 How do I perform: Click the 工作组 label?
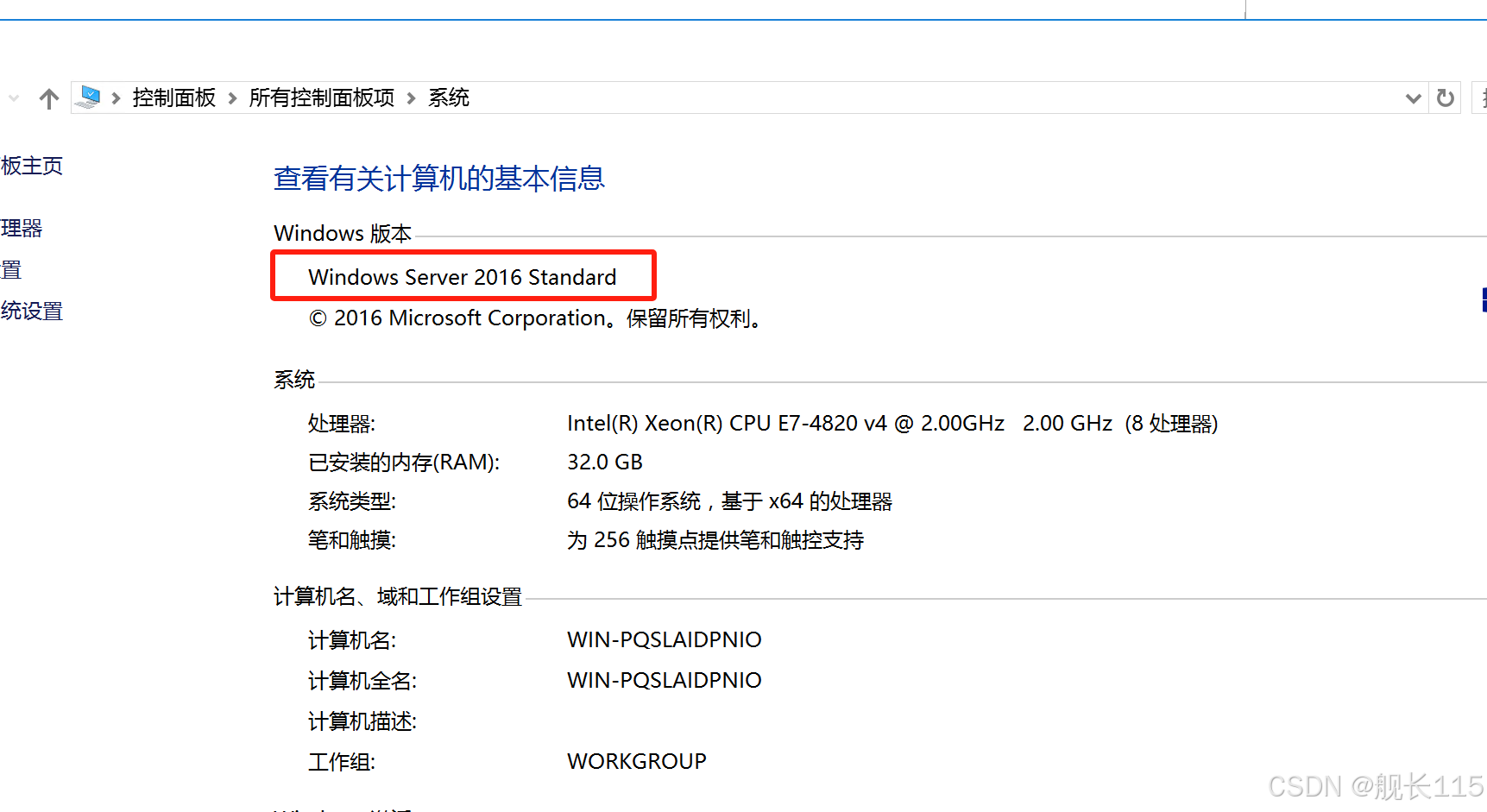click(342, 762)
